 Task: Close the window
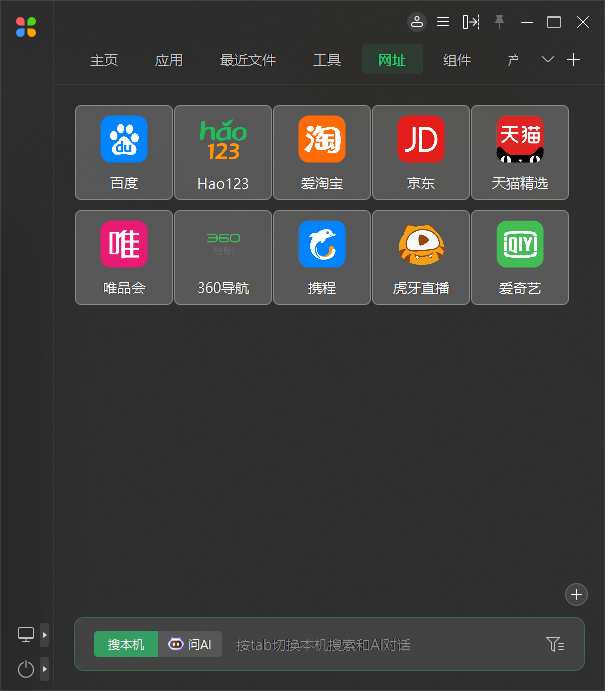coord(583,22)
